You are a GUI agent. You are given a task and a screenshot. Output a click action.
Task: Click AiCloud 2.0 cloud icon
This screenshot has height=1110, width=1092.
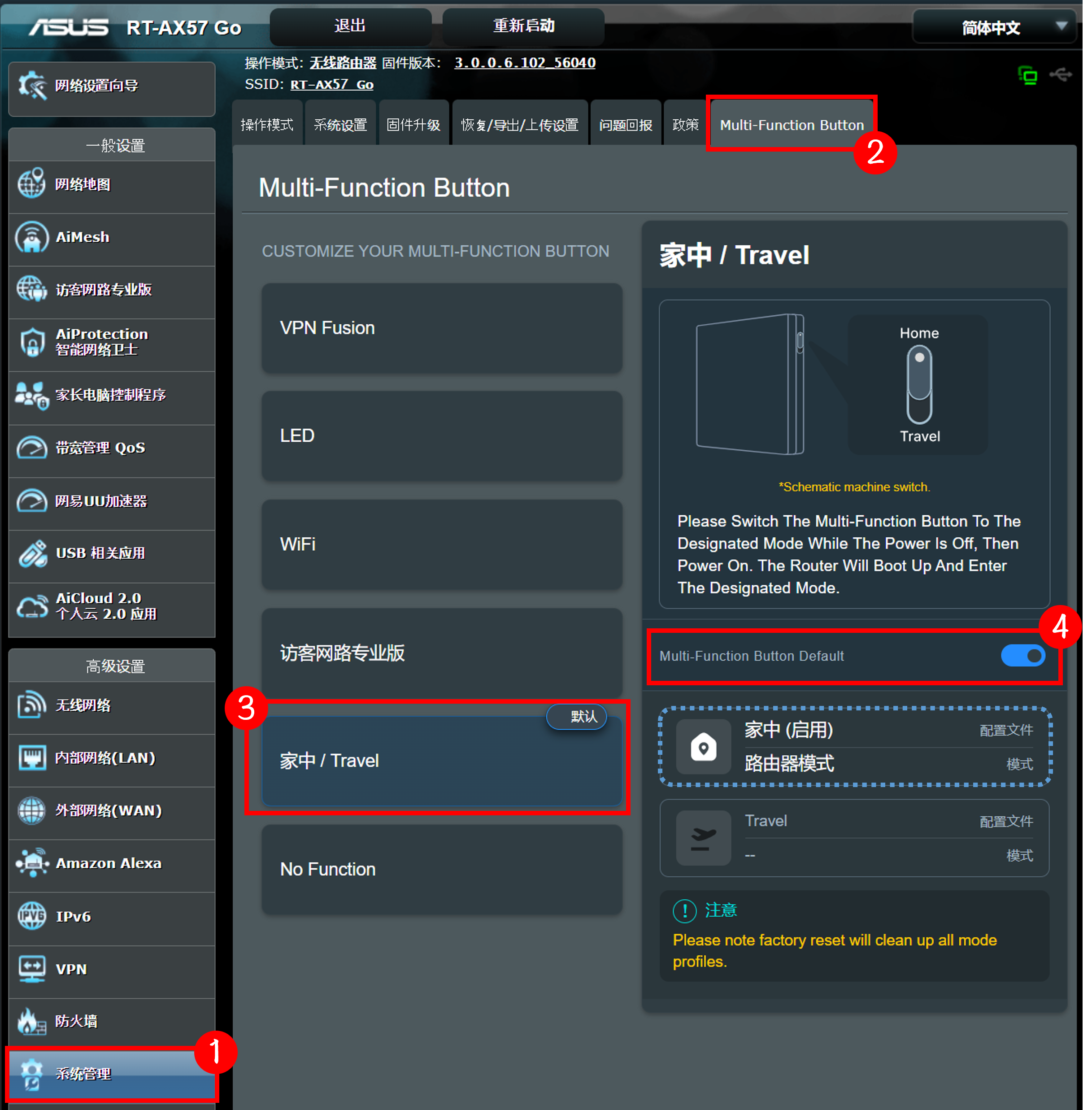pos(32,606)
